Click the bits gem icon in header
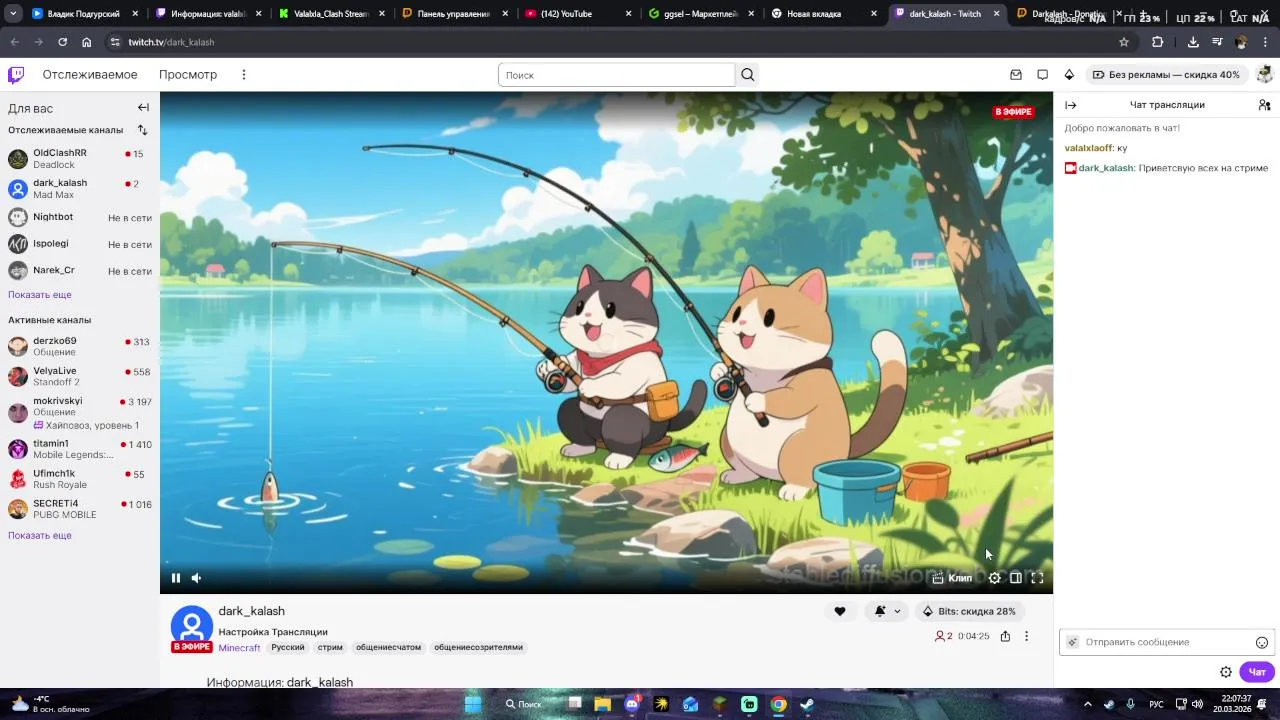The width and height of the screenshot is (1280, 720). (x=1069, y=75)
